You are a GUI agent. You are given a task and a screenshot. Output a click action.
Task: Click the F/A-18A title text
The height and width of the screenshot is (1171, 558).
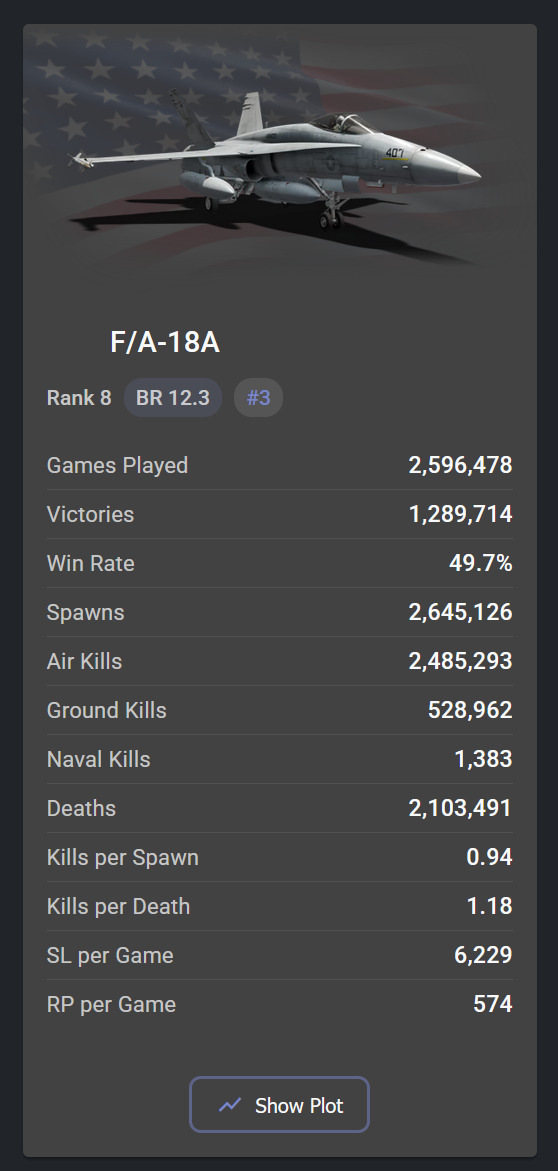coord(164,343)
